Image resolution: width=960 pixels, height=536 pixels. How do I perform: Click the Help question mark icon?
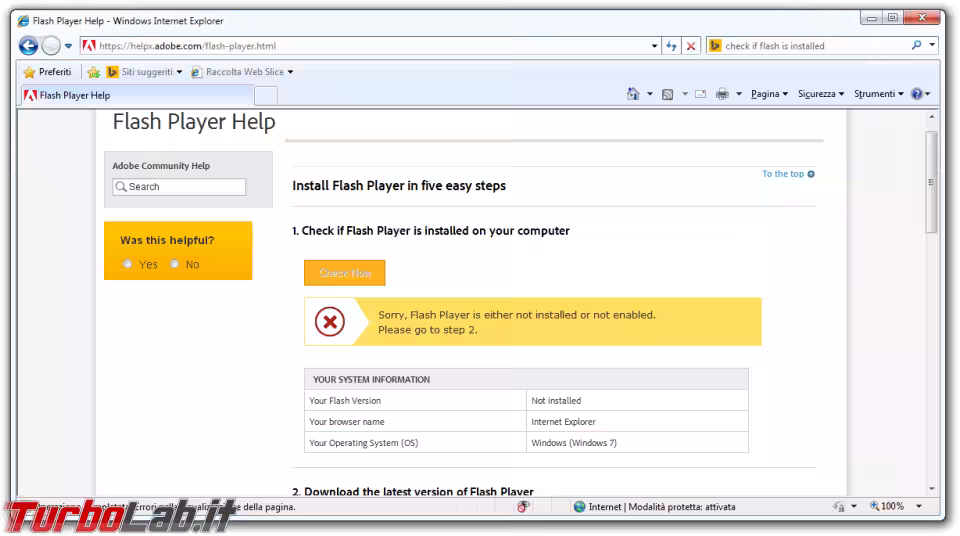916,94
